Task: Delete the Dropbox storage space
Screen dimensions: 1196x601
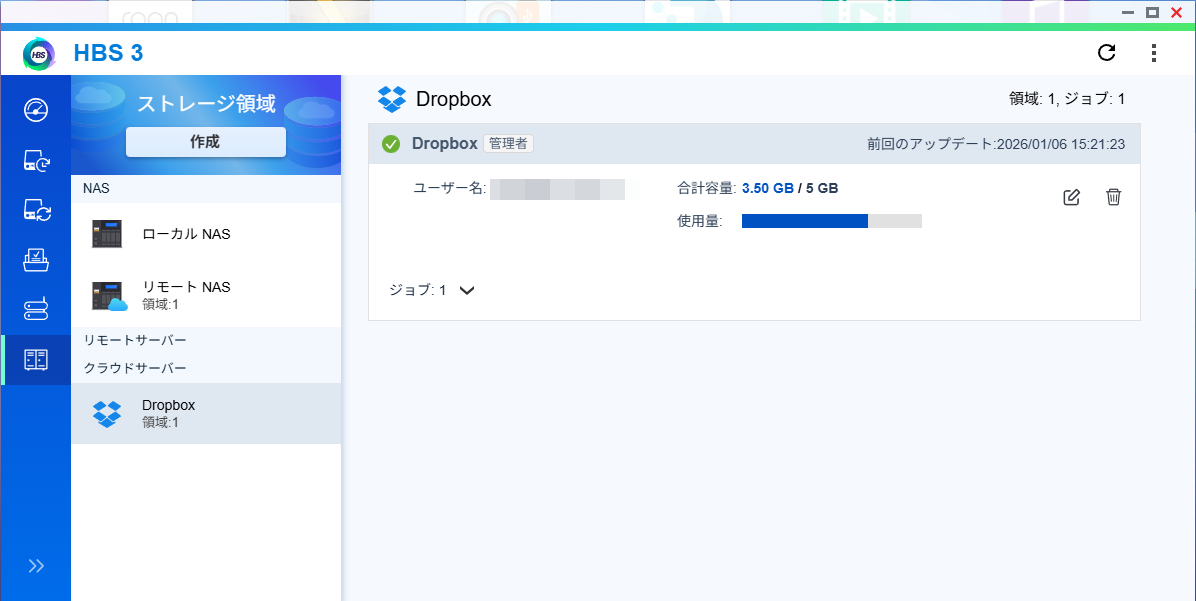Action: [x=1114, y=197]
